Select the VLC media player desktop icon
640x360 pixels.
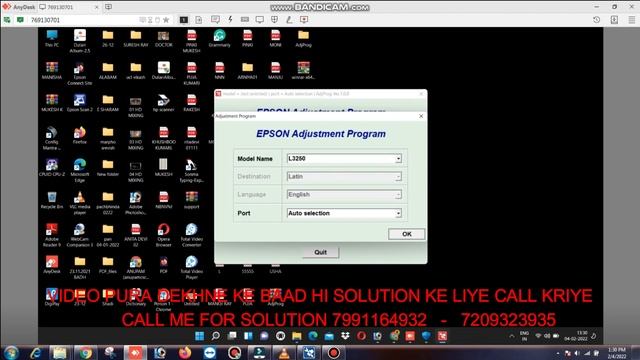pos(80,203)
